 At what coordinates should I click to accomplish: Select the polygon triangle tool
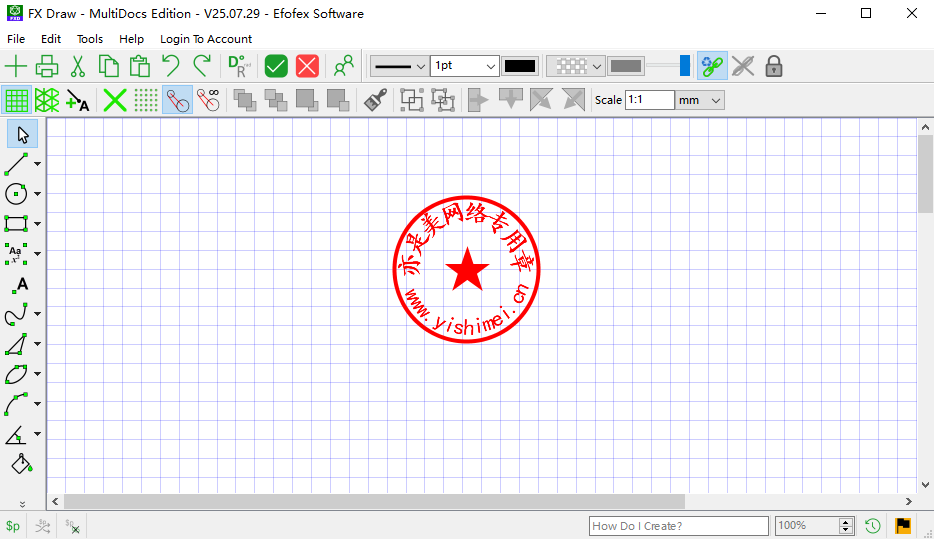point(16,344)
